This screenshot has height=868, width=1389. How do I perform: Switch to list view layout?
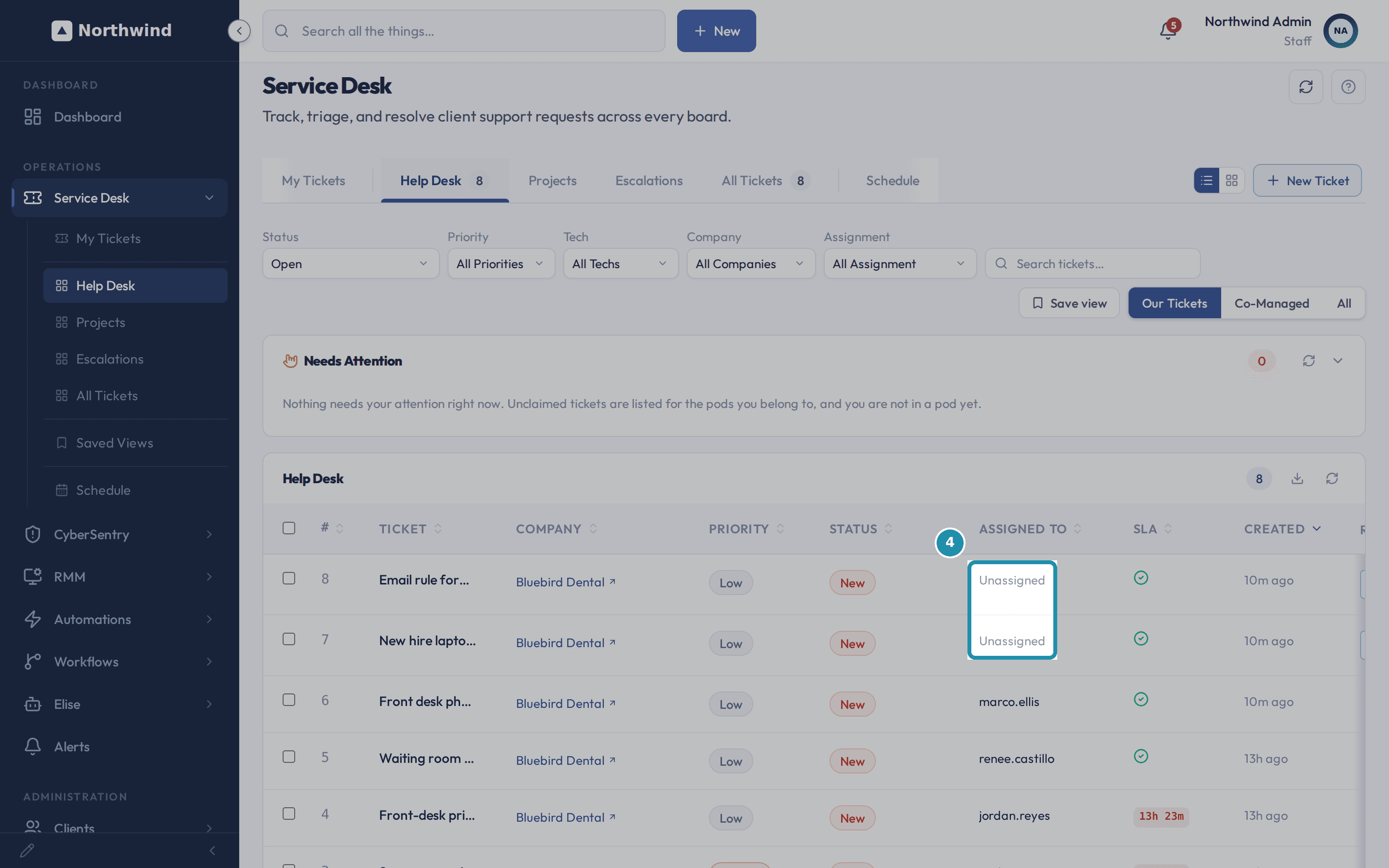click(x=1207, y=180)
